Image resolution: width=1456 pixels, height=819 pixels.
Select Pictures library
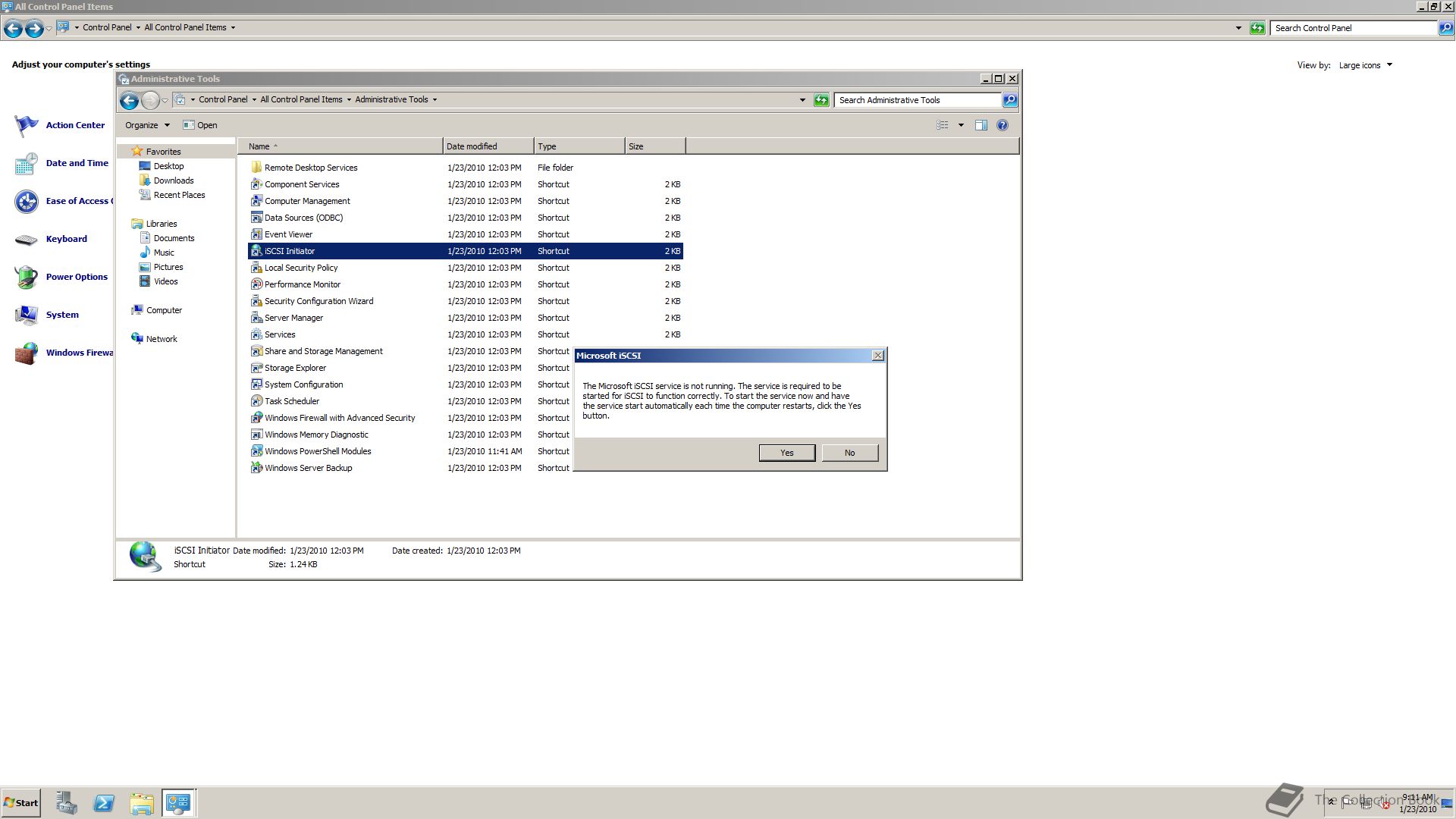tap(168, 267)
